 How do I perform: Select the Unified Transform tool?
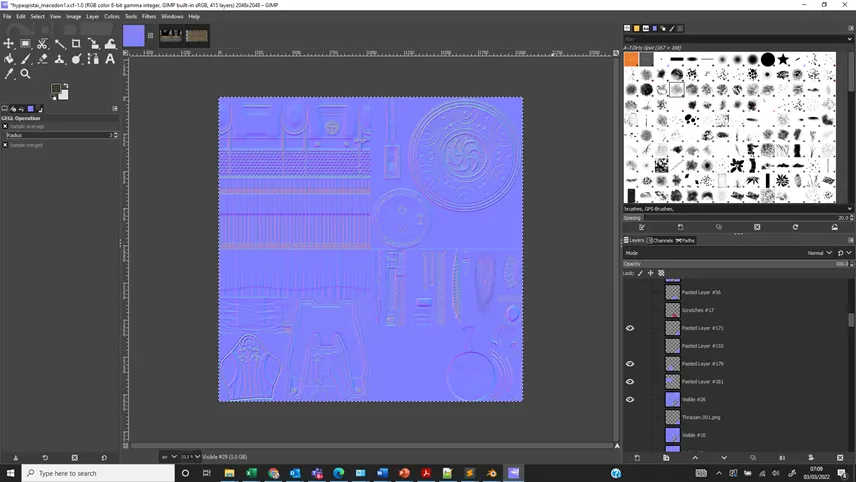coord(93,44)
